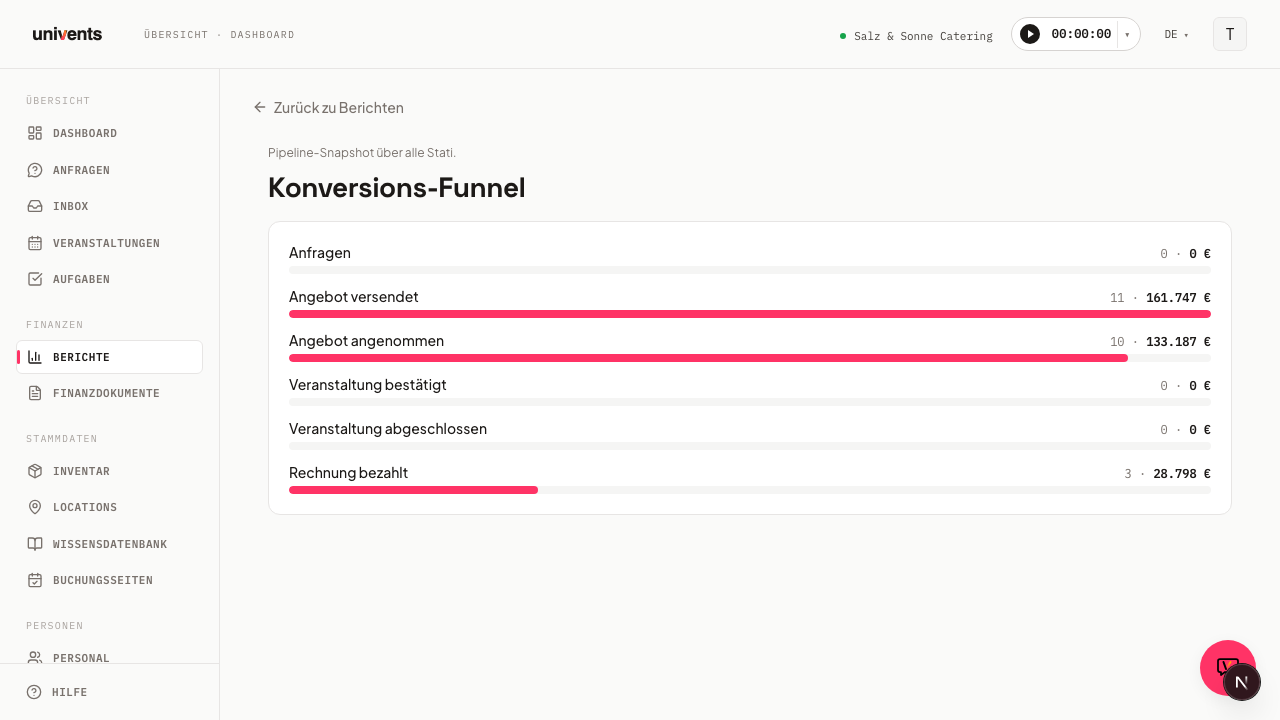Open Aufgaben menu item

pos(109,279)
